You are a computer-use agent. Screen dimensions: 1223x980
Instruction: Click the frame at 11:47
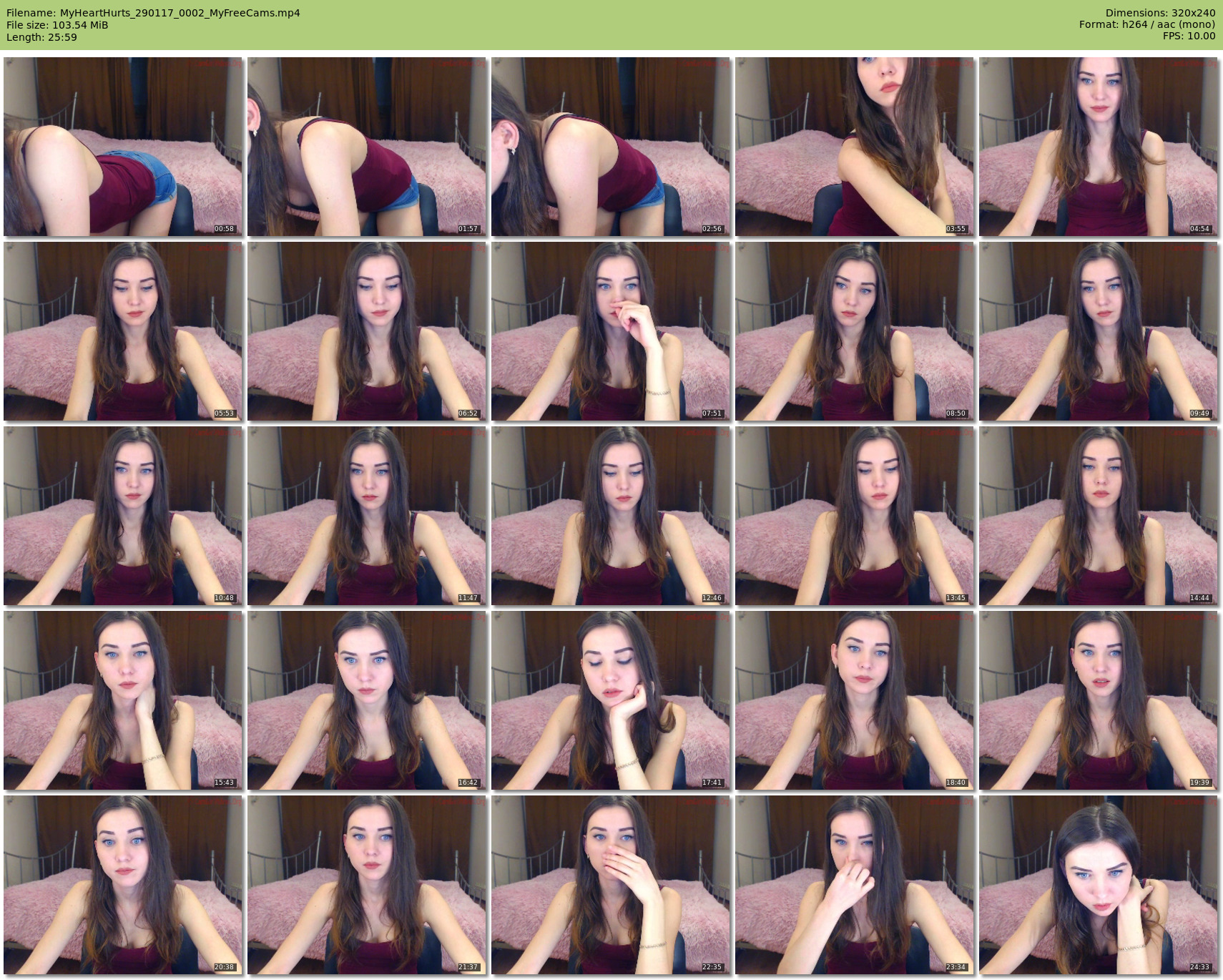(367, 516)
